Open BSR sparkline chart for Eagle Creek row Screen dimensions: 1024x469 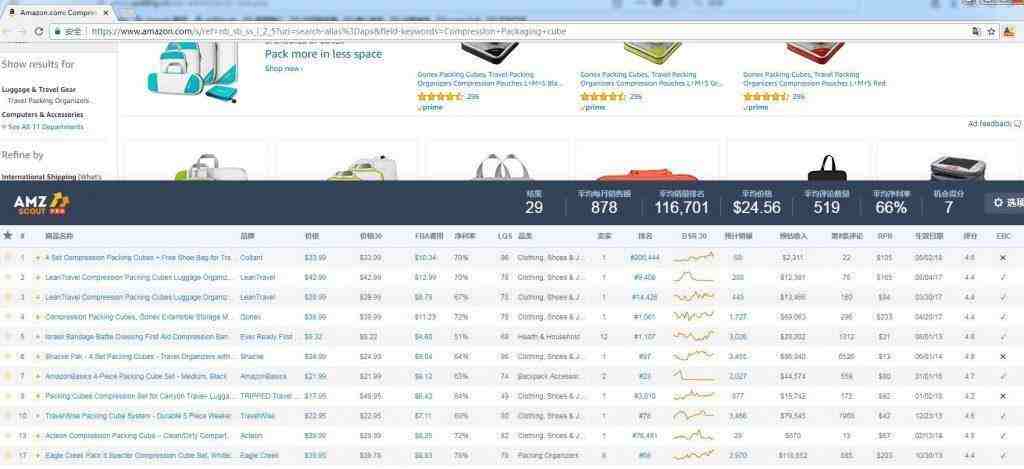click(x=694, y=455)
